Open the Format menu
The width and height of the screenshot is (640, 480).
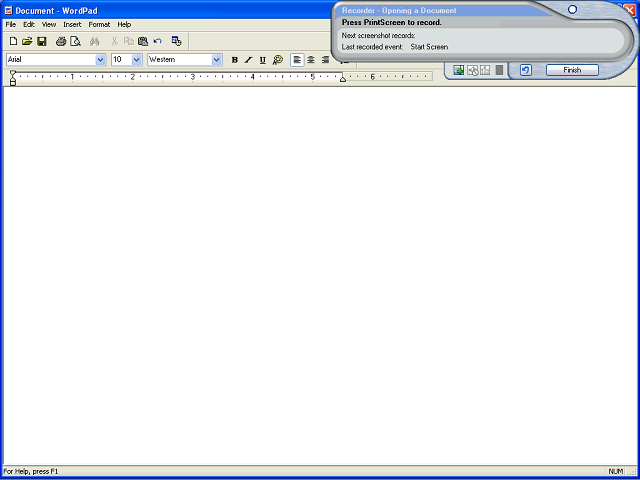click(99, 24)
